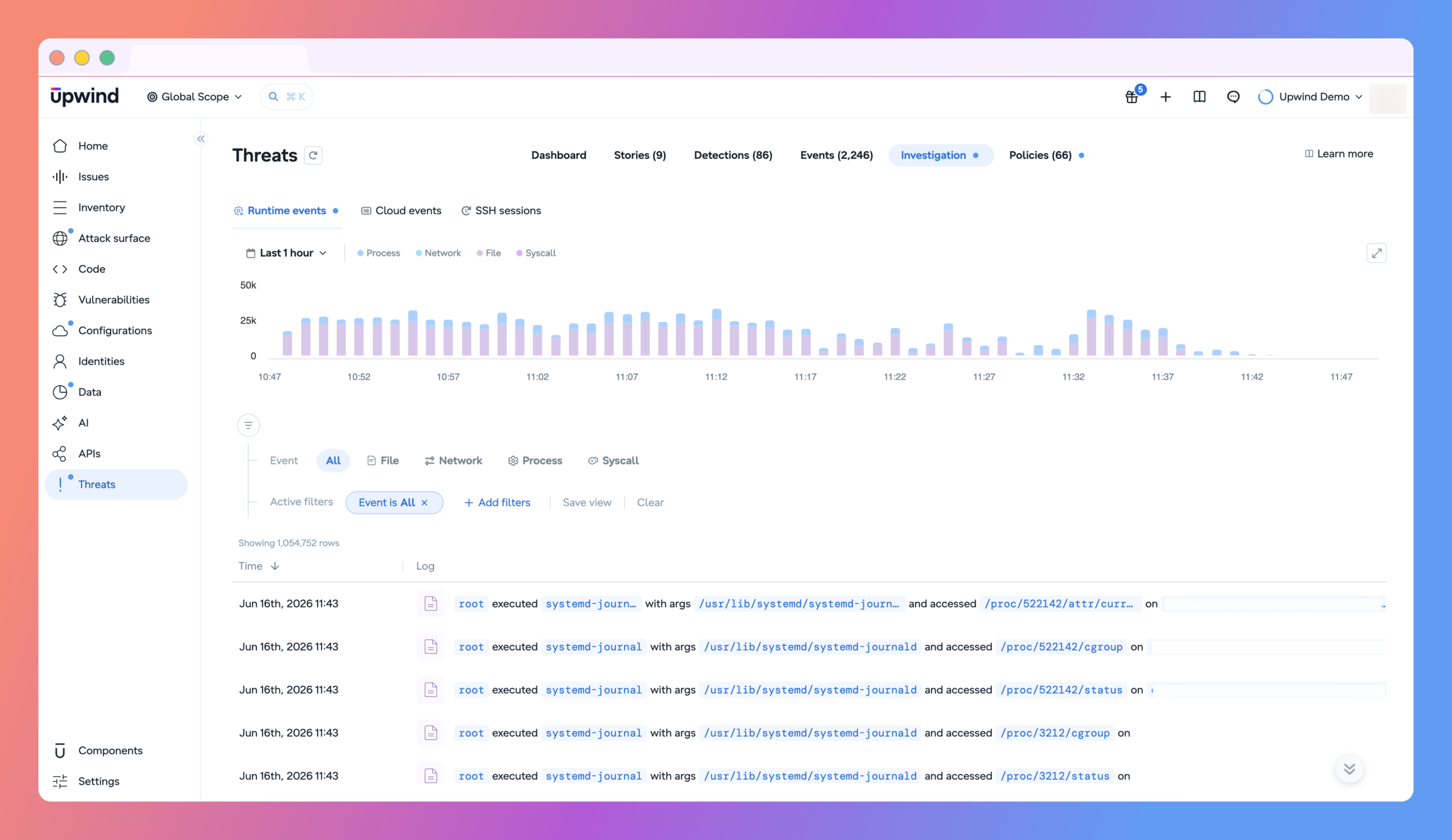Click the Log column header
The height and width of the screenshot is (840, 1452).
pyautogui.click(x=425, y=565)
